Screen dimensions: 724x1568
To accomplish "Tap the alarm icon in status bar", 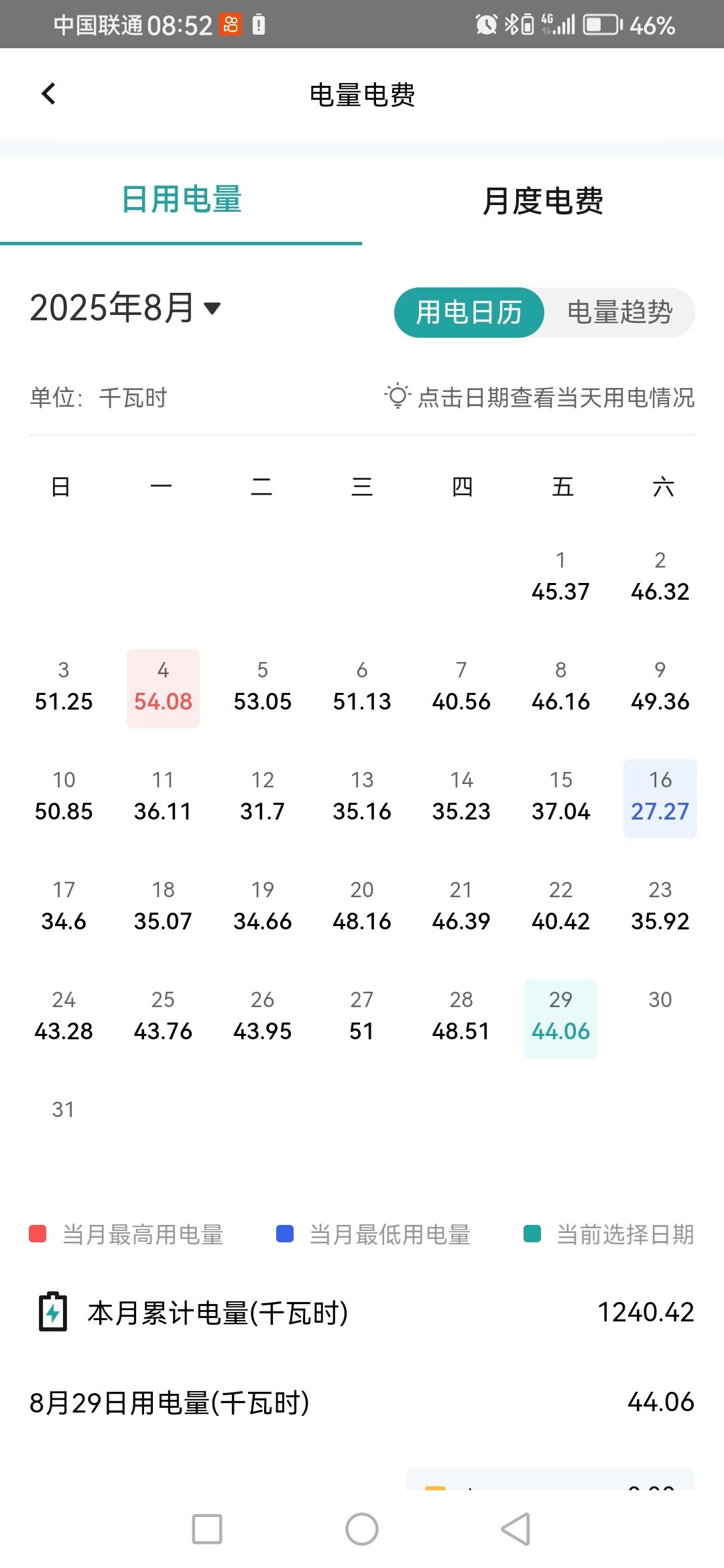I will (486, 25).
